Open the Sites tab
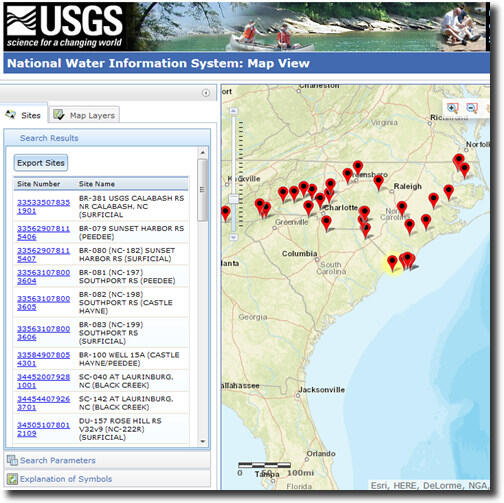Screen dimensions: 504x503 pos(24,115)
